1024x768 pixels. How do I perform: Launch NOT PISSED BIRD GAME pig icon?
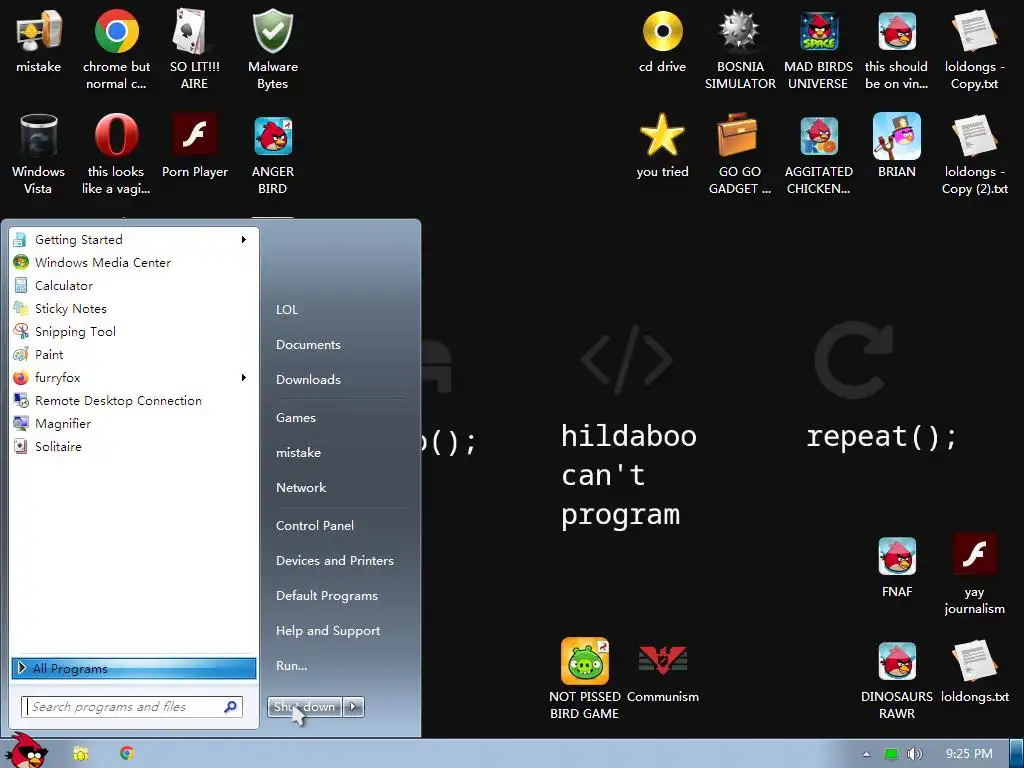point(584,661)
